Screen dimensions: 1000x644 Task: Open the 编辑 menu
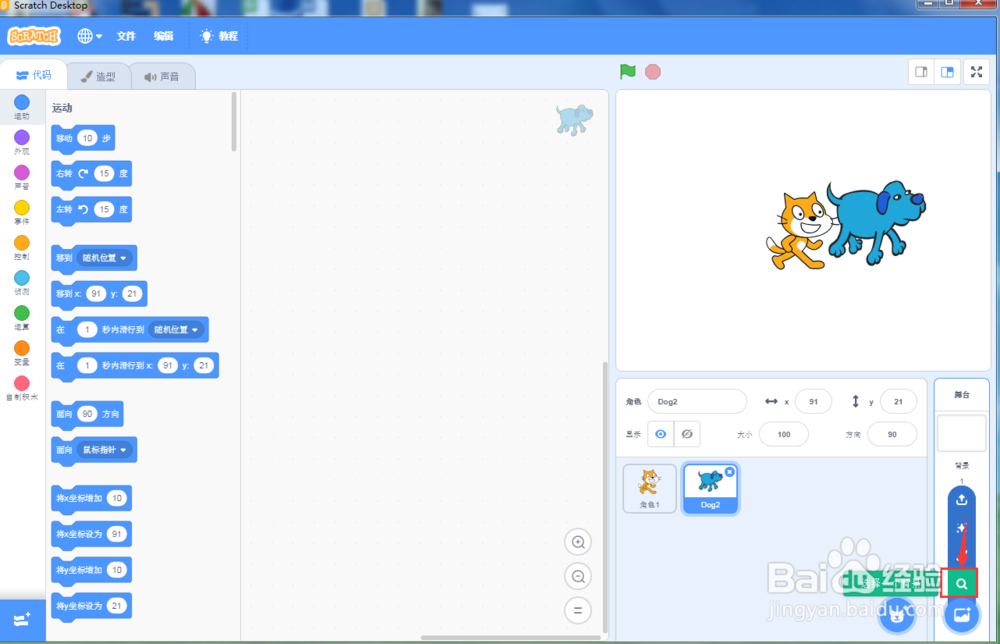click(x=163, y=36)
